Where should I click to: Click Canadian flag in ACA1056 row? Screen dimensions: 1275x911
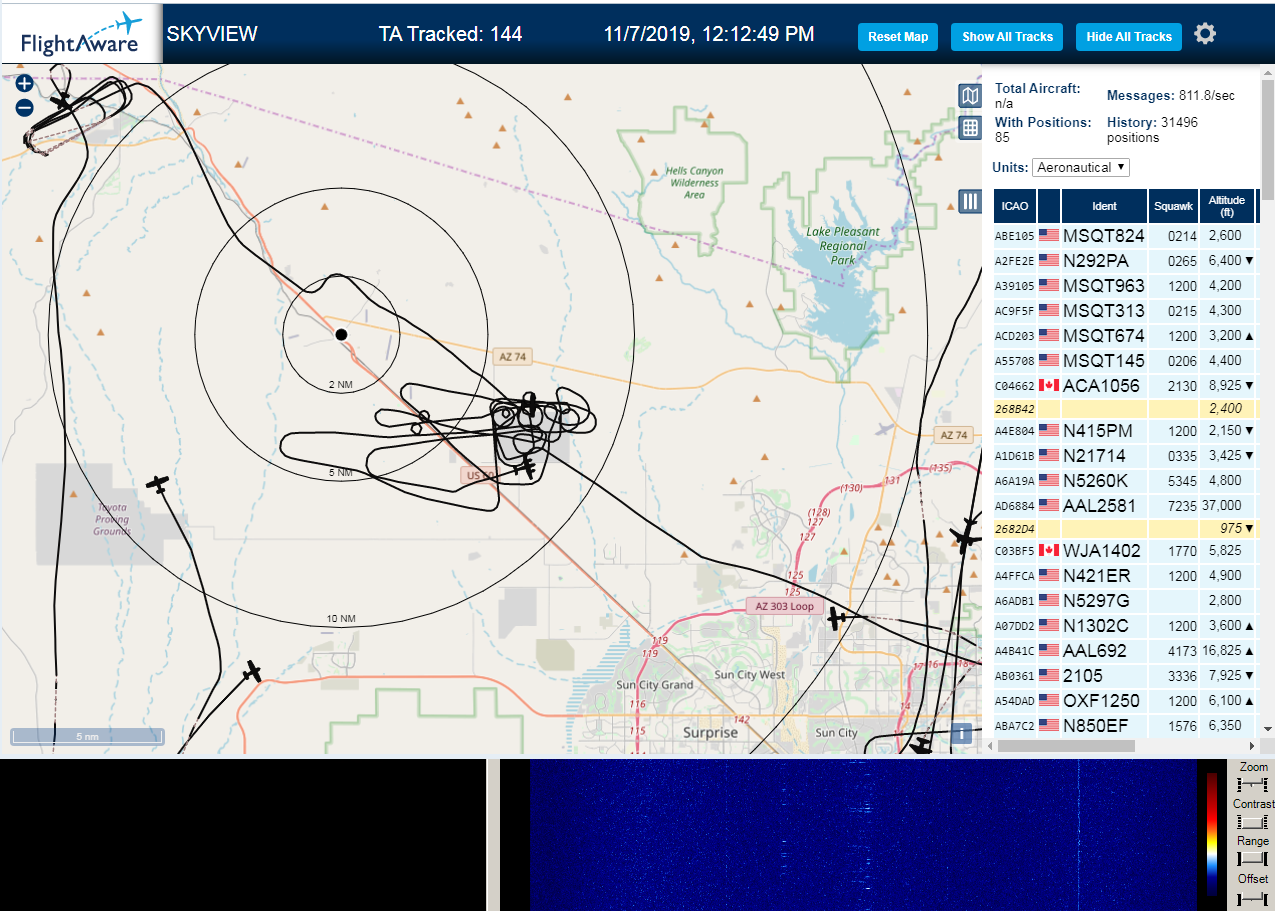coord(1049,385)
